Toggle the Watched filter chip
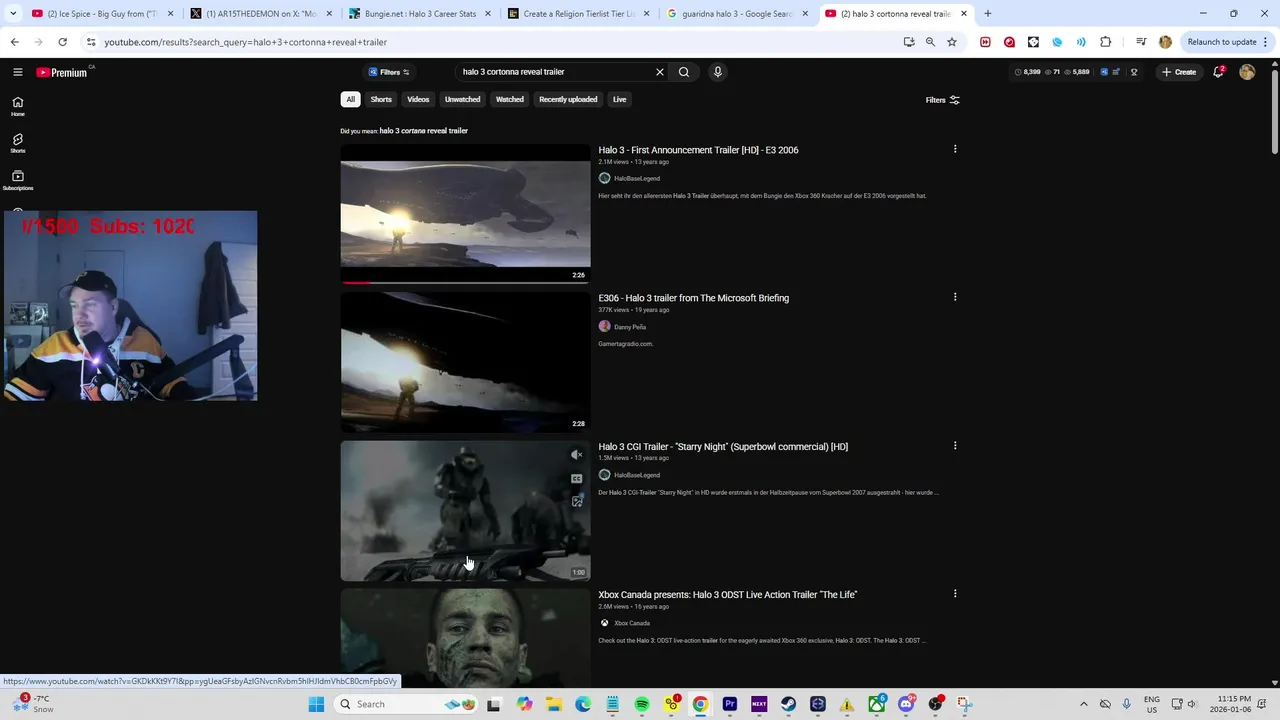Image resolution: width=1280 pixels, height=720 pixels. 510,99
